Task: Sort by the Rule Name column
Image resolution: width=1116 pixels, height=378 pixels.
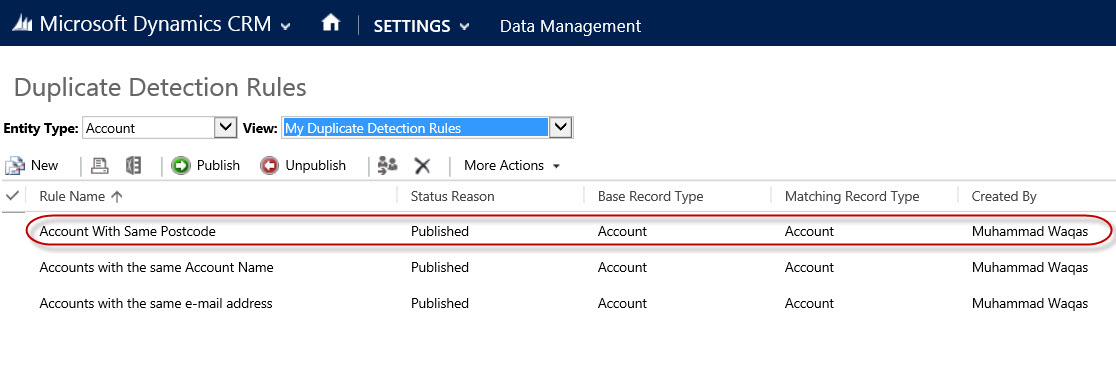Action: point(72,196)
